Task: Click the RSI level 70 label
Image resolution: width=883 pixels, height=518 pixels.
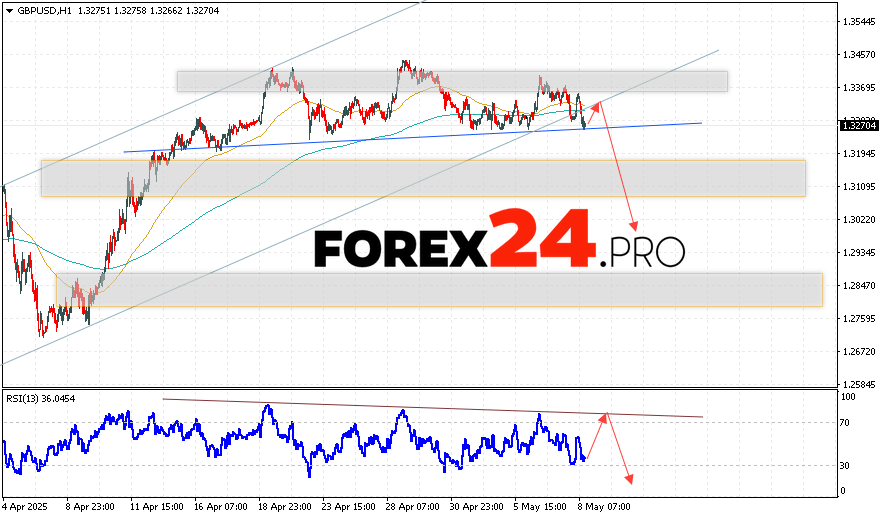Action: click(x=845, y=423)
